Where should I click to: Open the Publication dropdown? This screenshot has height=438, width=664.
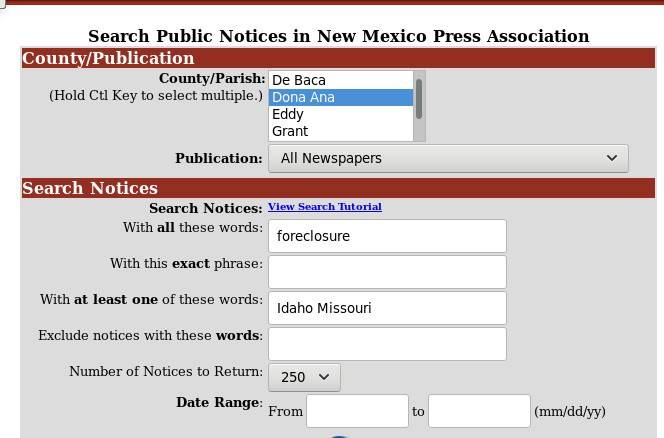447,158
